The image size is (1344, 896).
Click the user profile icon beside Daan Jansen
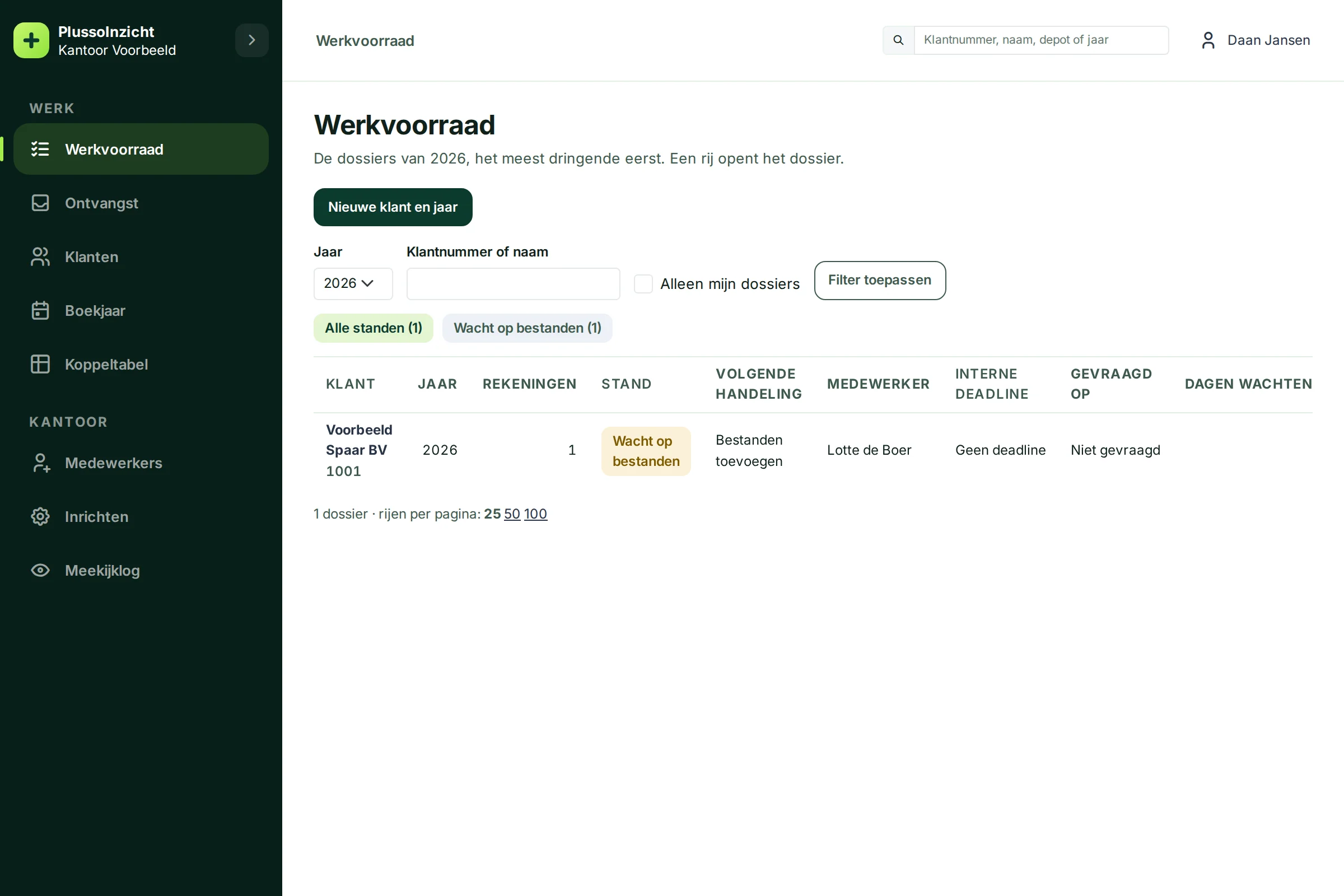coord(1208,40)
